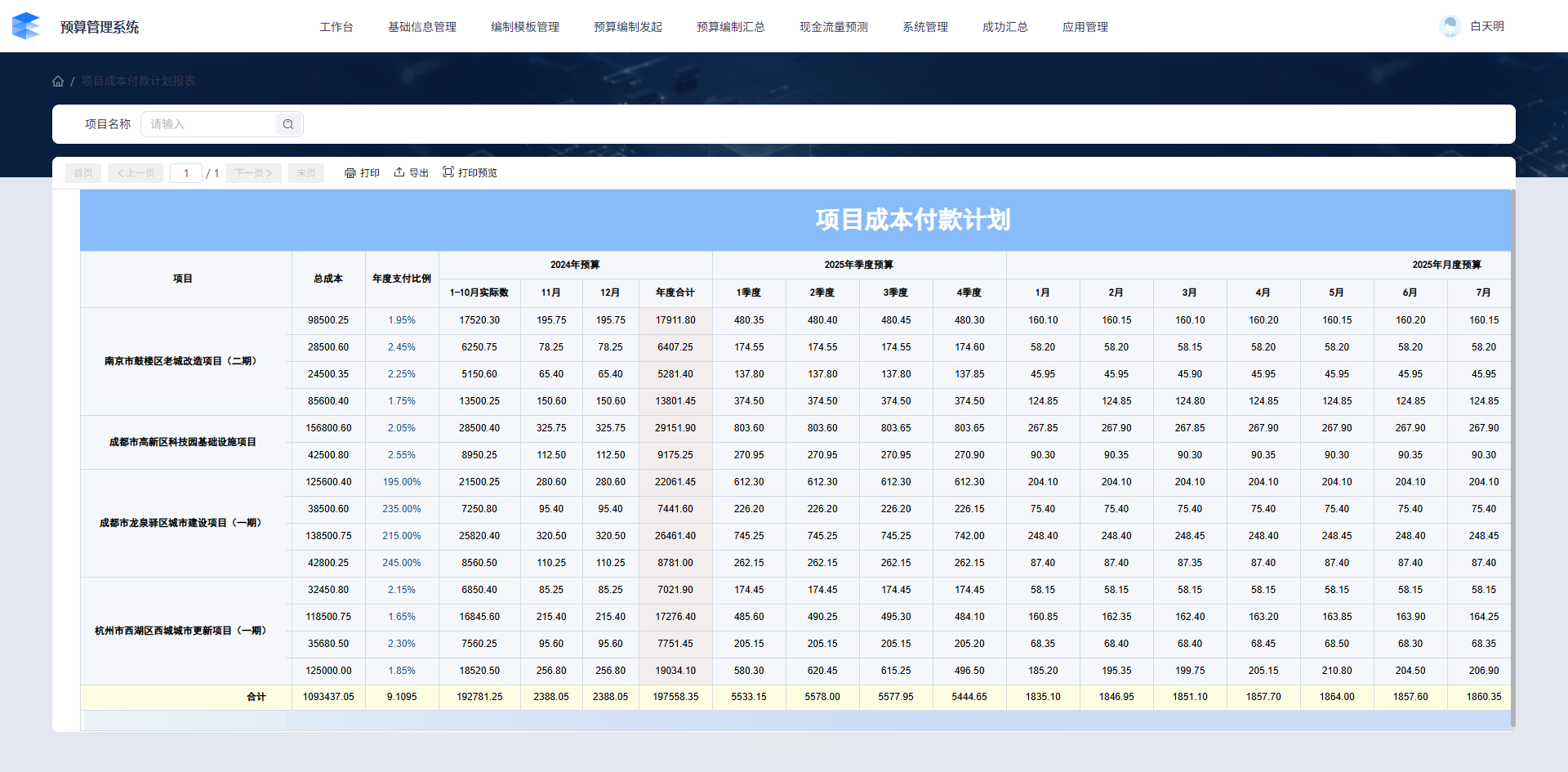1568x772 pixels.
Task: Go to the first page (首页)
Action: (83, 173)
